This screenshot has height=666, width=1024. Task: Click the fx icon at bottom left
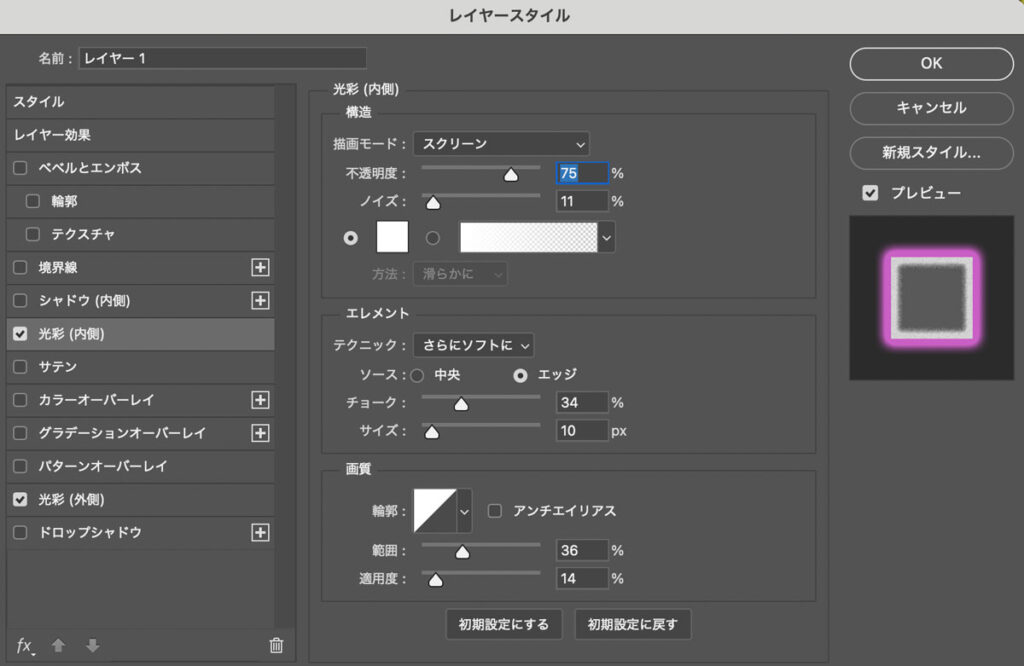24,645
